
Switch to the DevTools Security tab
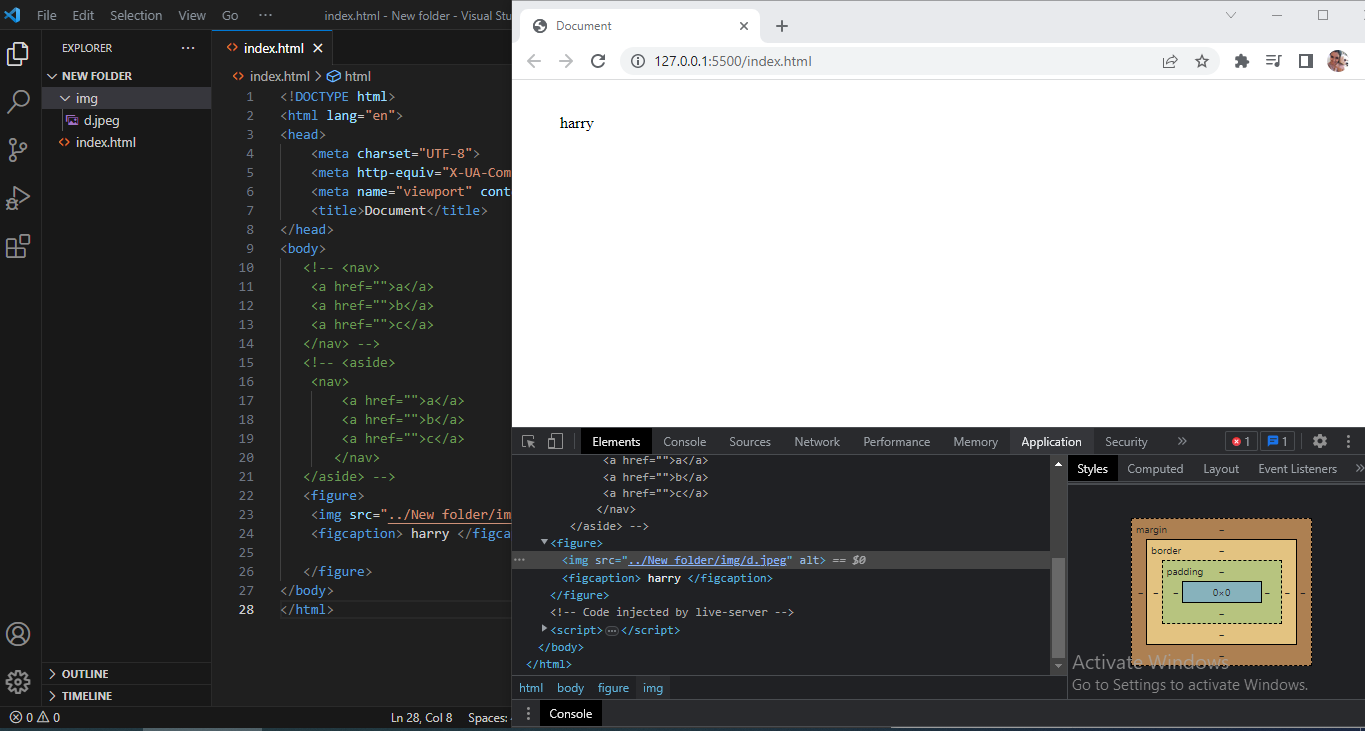tap(1126, 442)
